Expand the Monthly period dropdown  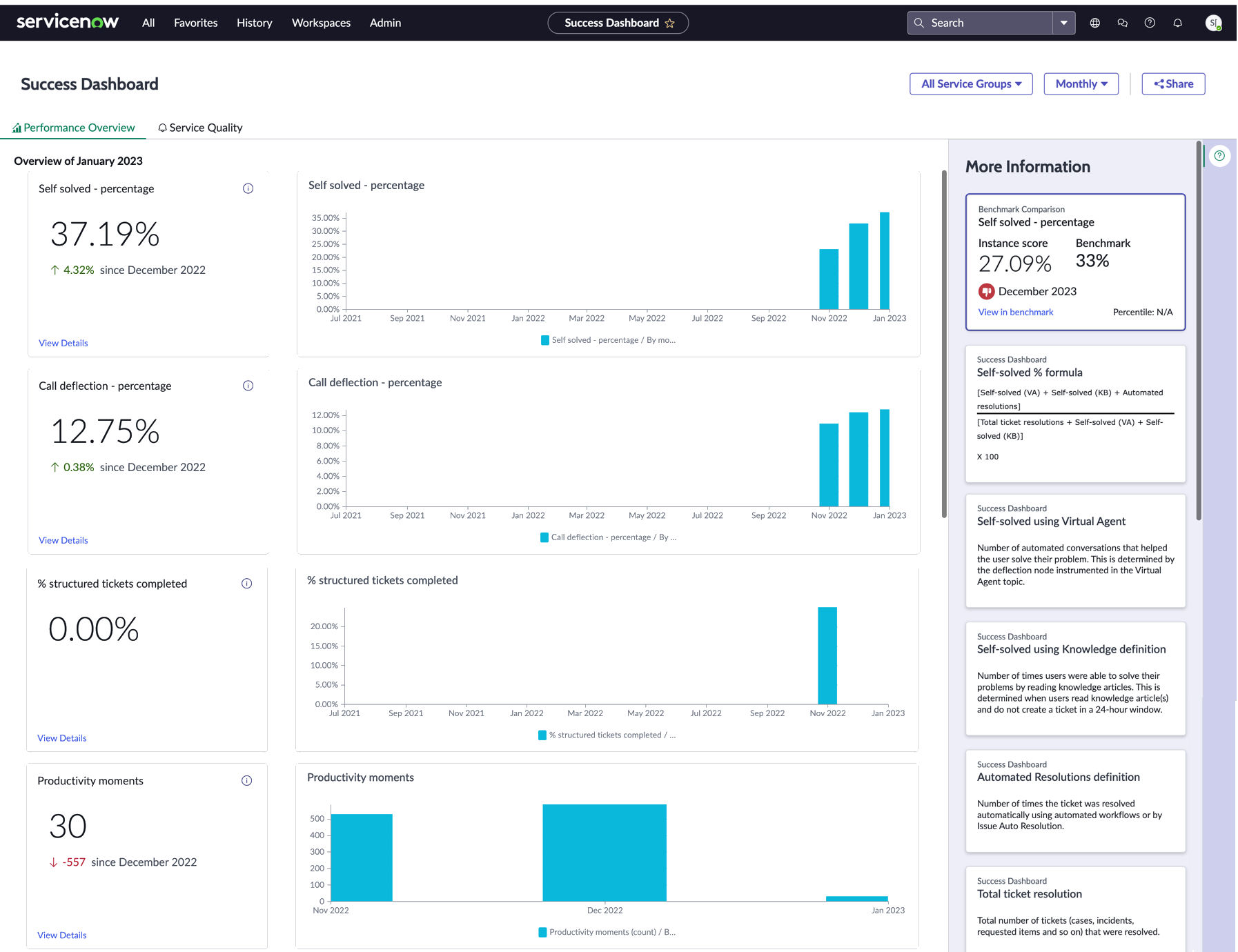pos(1081,84)
